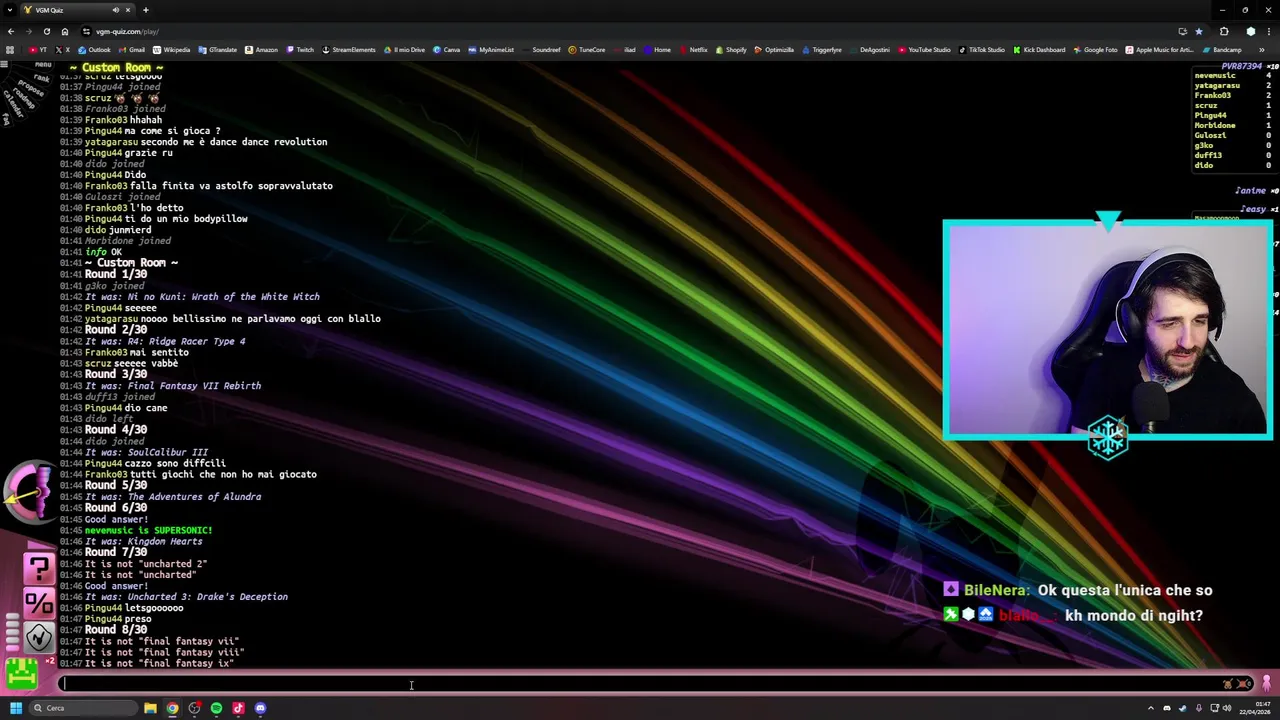
Task: Open the Wikipedia bookmark
Action: point(171,50)
